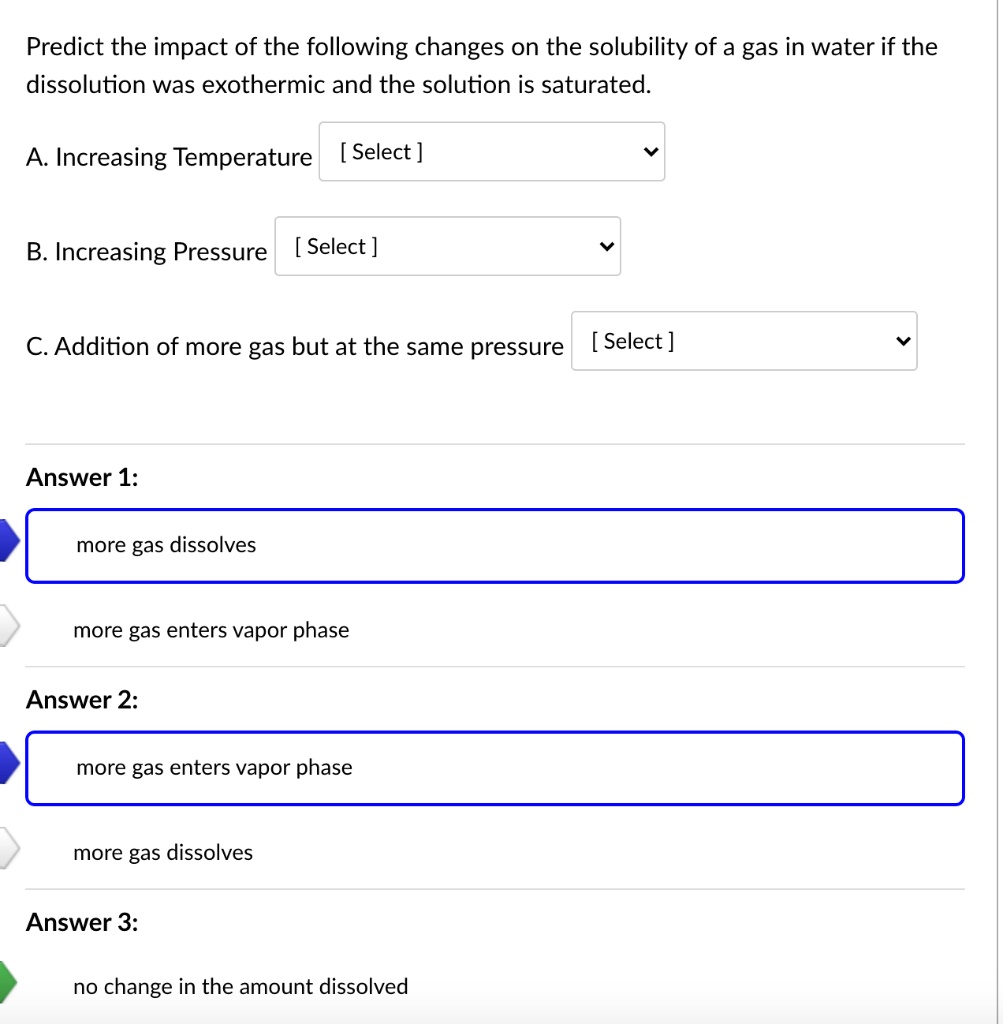
Task: Choose 'more gas dissolves' under Answer 2
Action: [x=163, y=852]
